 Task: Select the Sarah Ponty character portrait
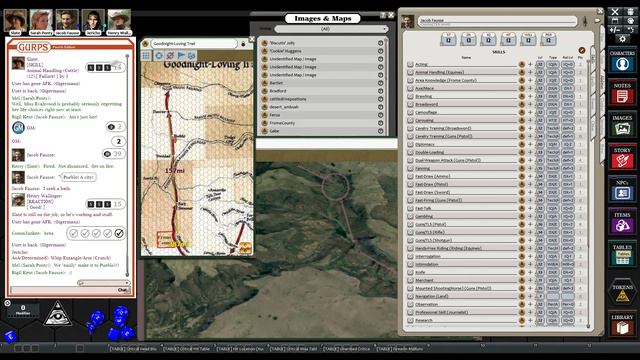pos(41,20)
